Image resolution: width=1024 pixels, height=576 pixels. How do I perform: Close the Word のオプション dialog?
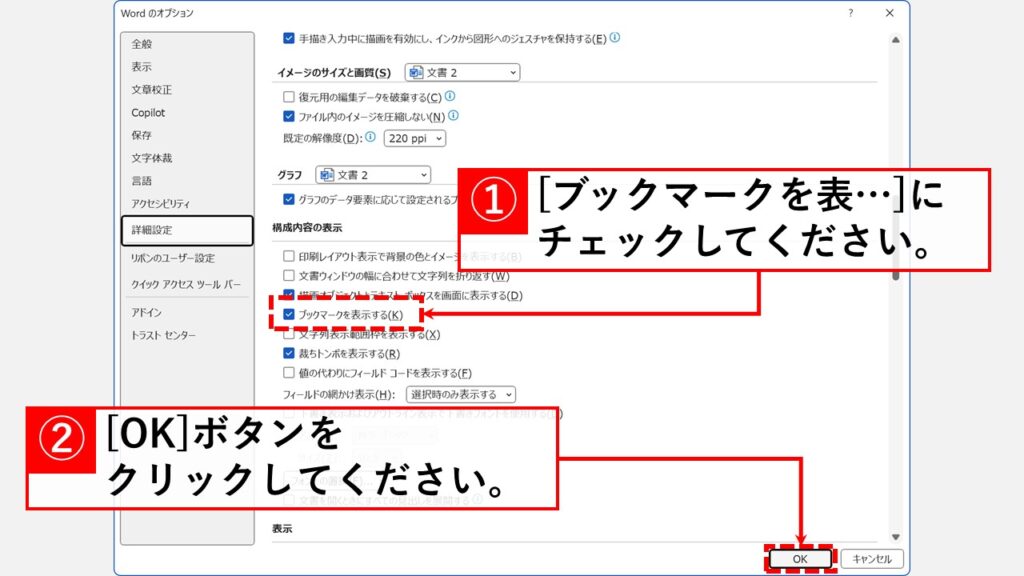point(889,13)
